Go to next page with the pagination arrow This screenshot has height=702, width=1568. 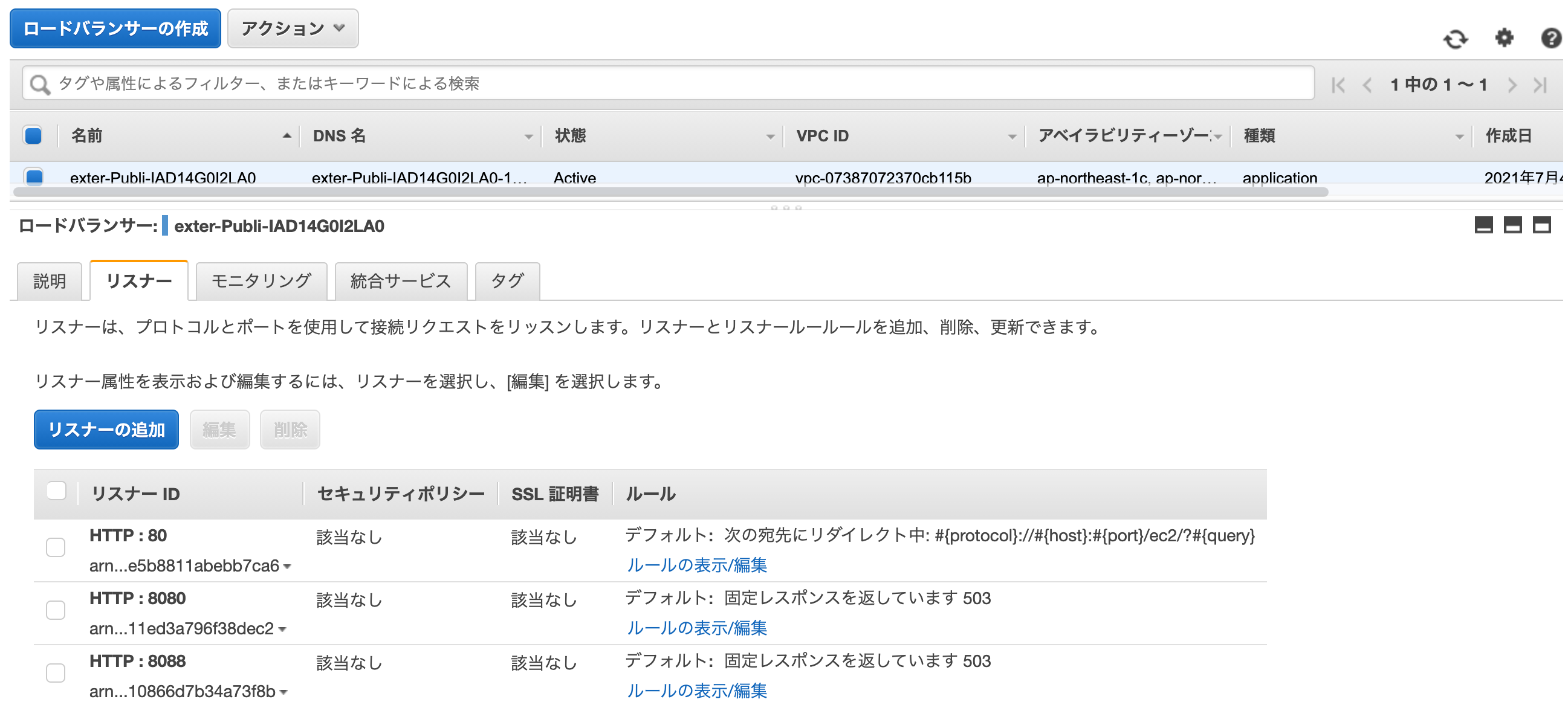(x=1512, y=85)
